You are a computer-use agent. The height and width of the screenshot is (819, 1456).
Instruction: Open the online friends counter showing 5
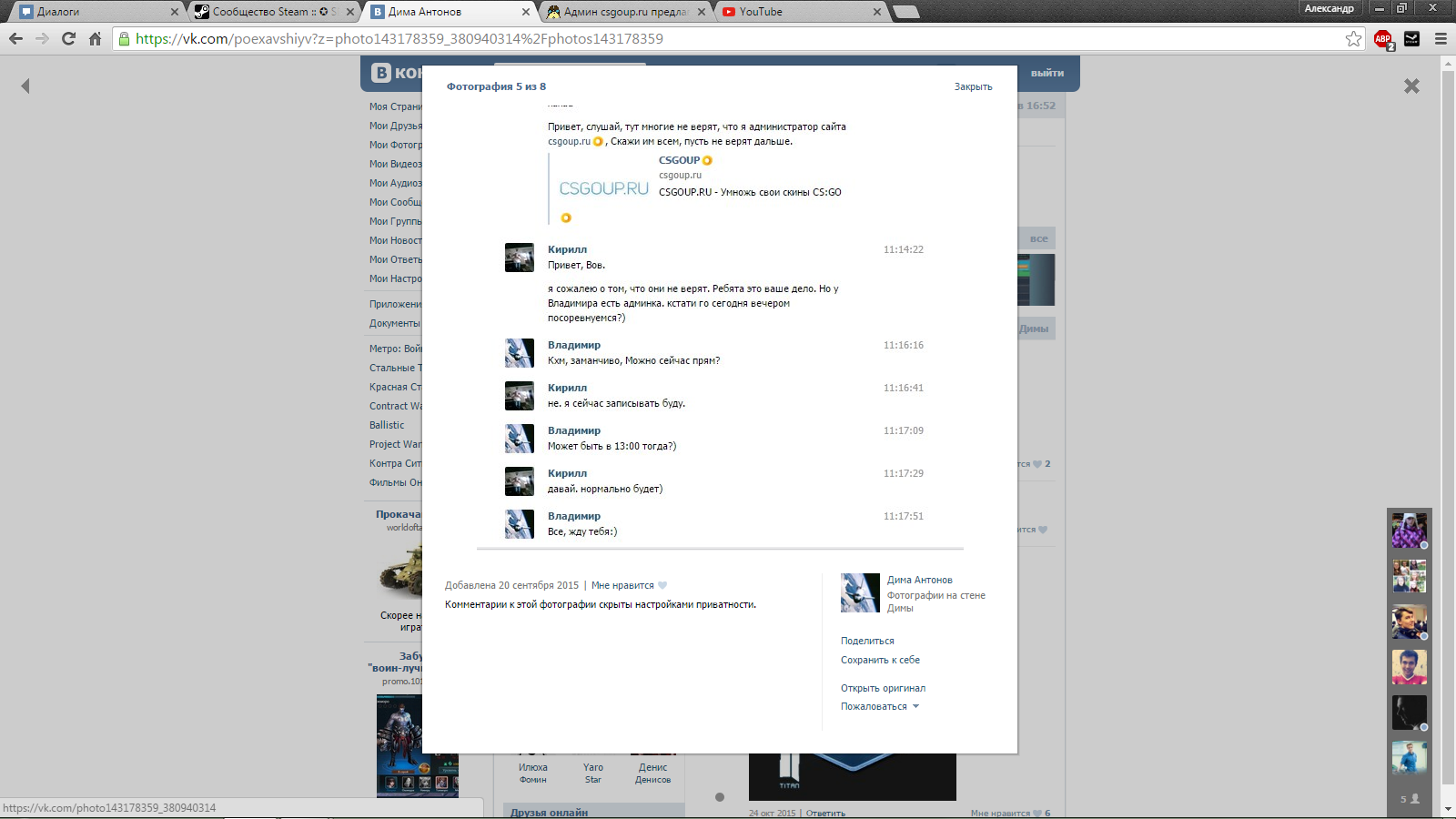(x=1410, y=799)
